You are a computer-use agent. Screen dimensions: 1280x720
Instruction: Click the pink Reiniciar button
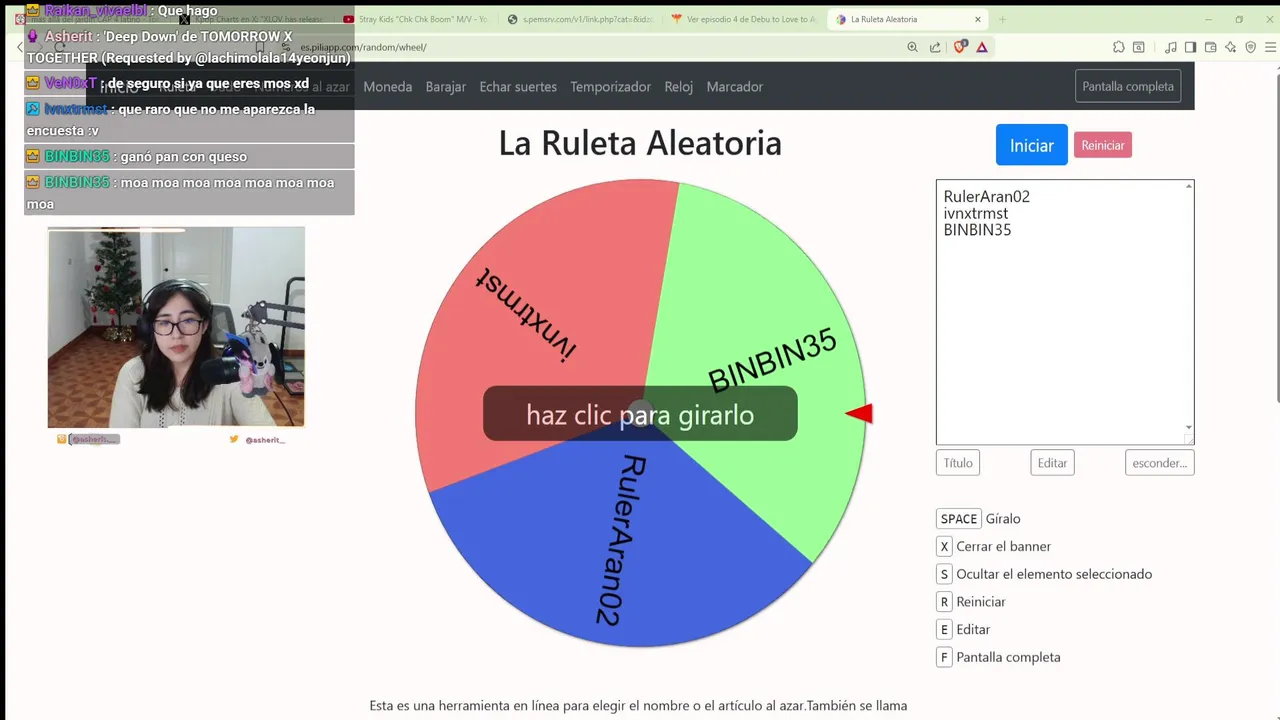pos(1102,145)
